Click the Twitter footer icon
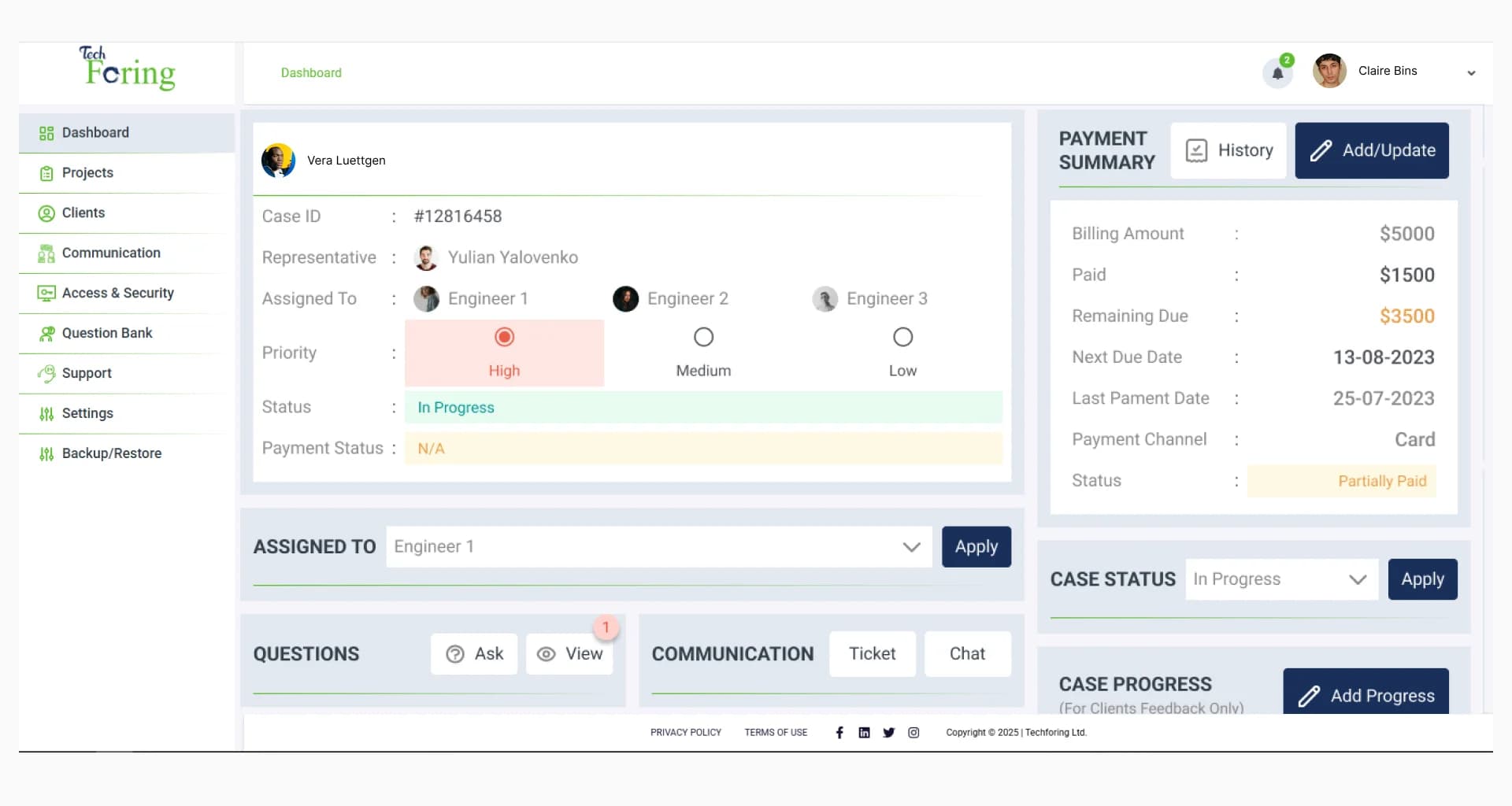 point(889,733)
